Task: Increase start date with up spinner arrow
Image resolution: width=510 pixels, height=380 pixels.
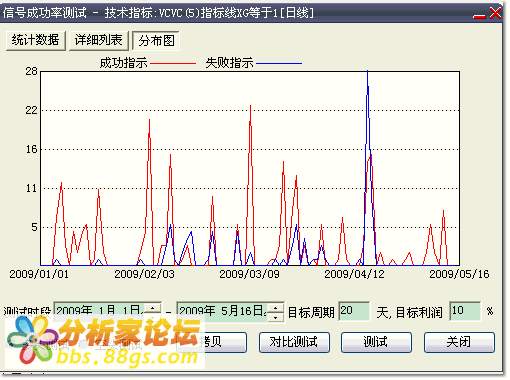Action: coord(153,308)
